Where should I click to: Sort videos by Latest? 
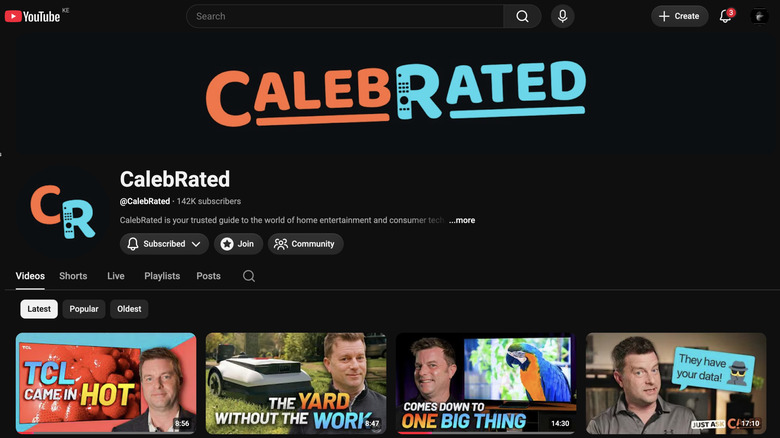coord(39,309)
